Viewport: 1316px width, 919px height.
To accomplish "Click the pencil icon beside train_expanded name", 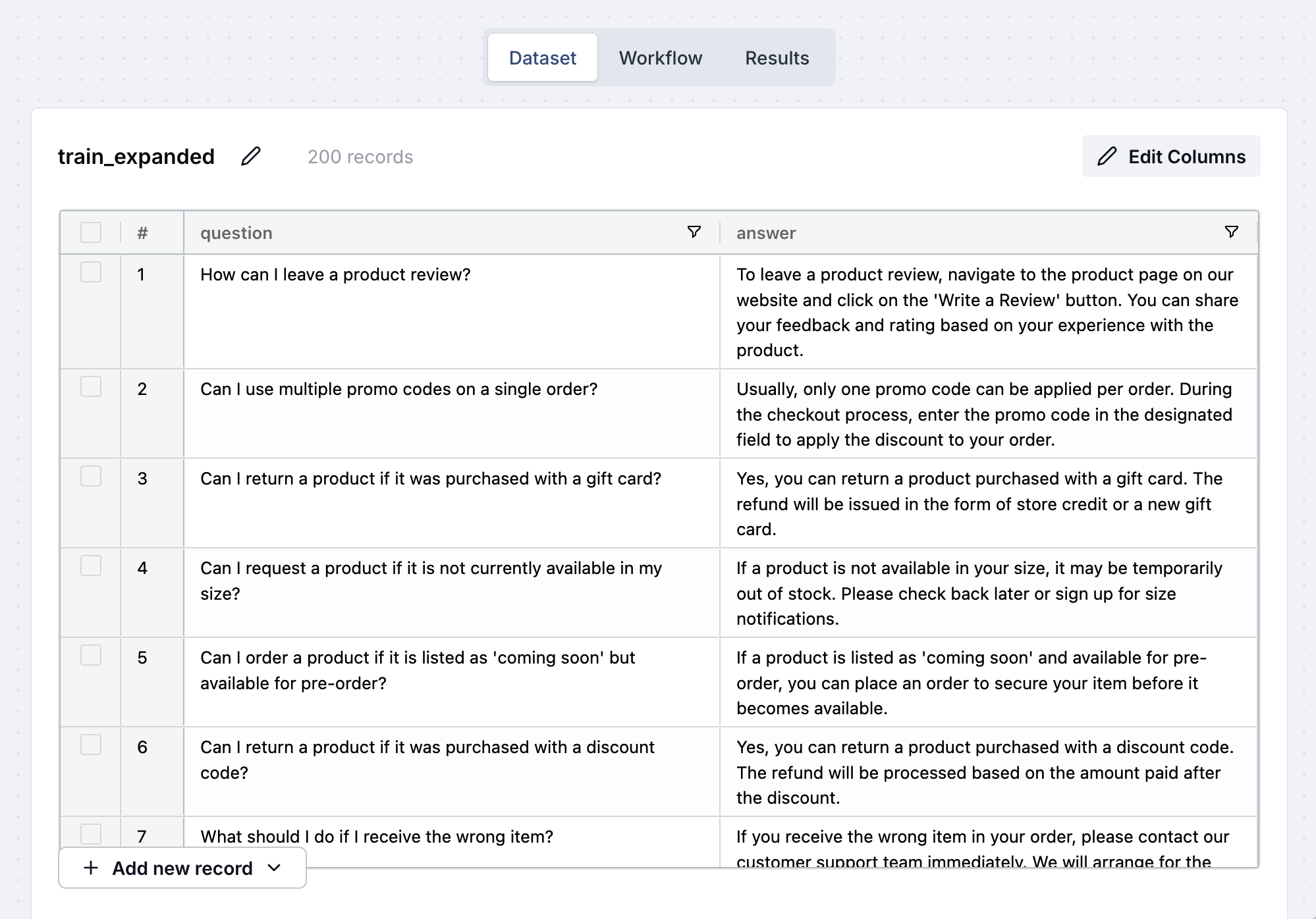I will [x=250, y=157].
